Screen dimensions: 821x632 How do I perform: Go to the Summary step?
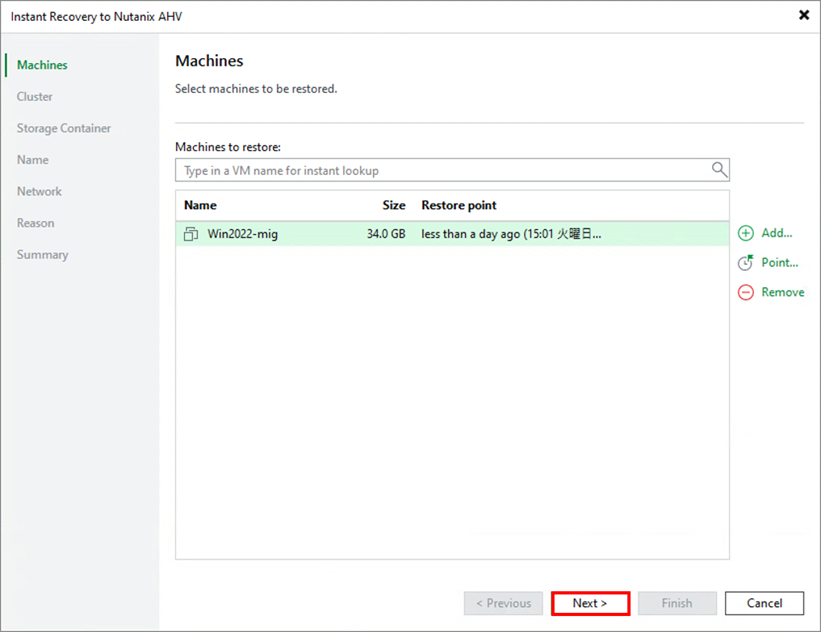click(42, 254)
